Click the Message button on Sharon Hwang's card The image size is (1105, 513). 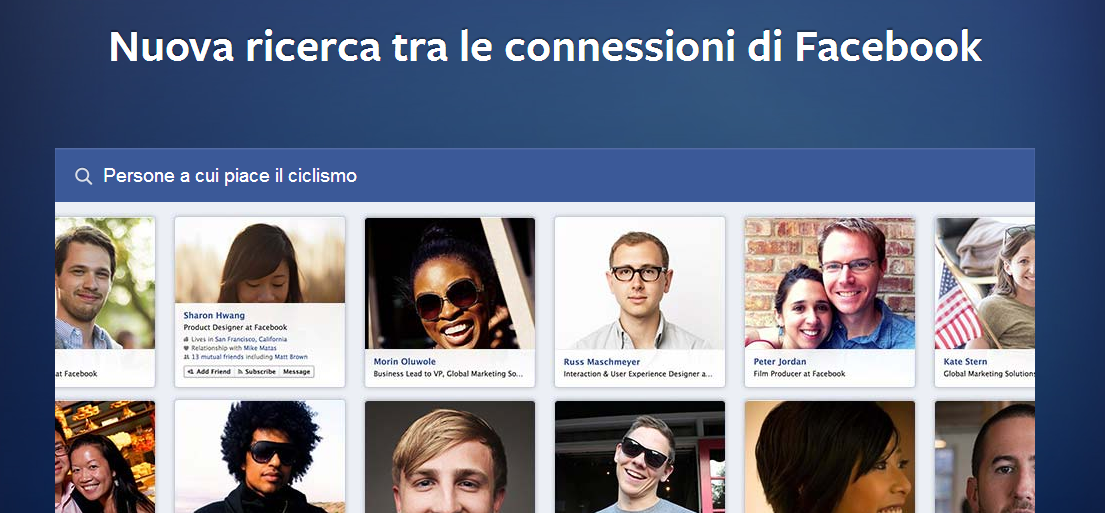tap(297, 371)
